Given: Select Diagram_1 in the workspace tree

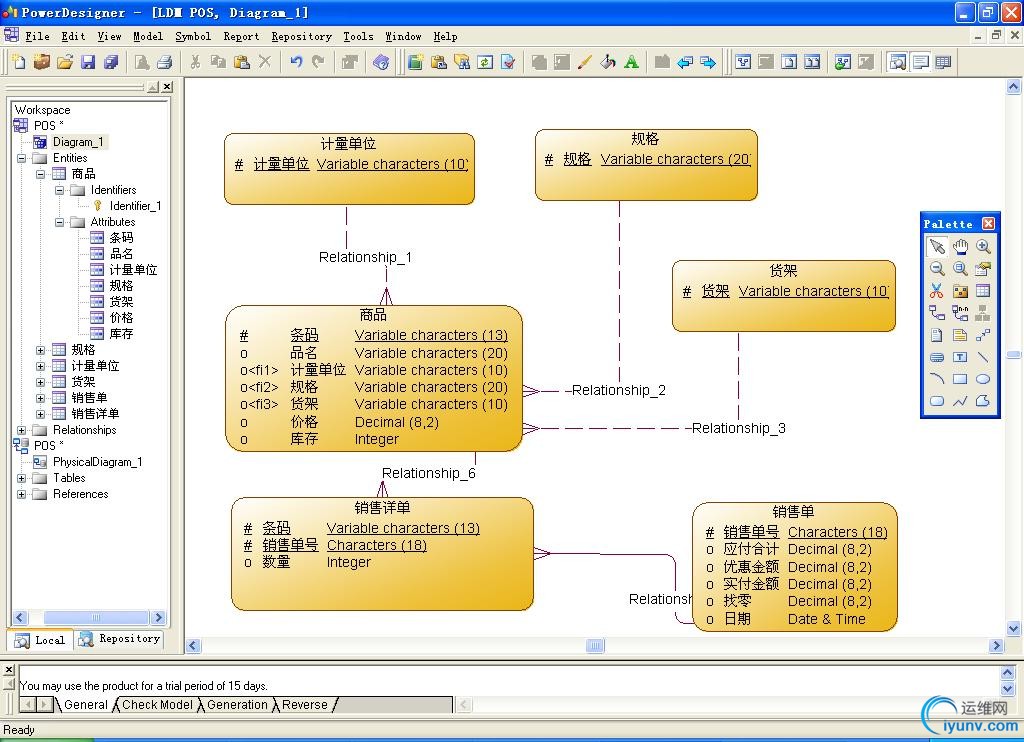Looking at the screenshot, I should [x=78, y=142].
